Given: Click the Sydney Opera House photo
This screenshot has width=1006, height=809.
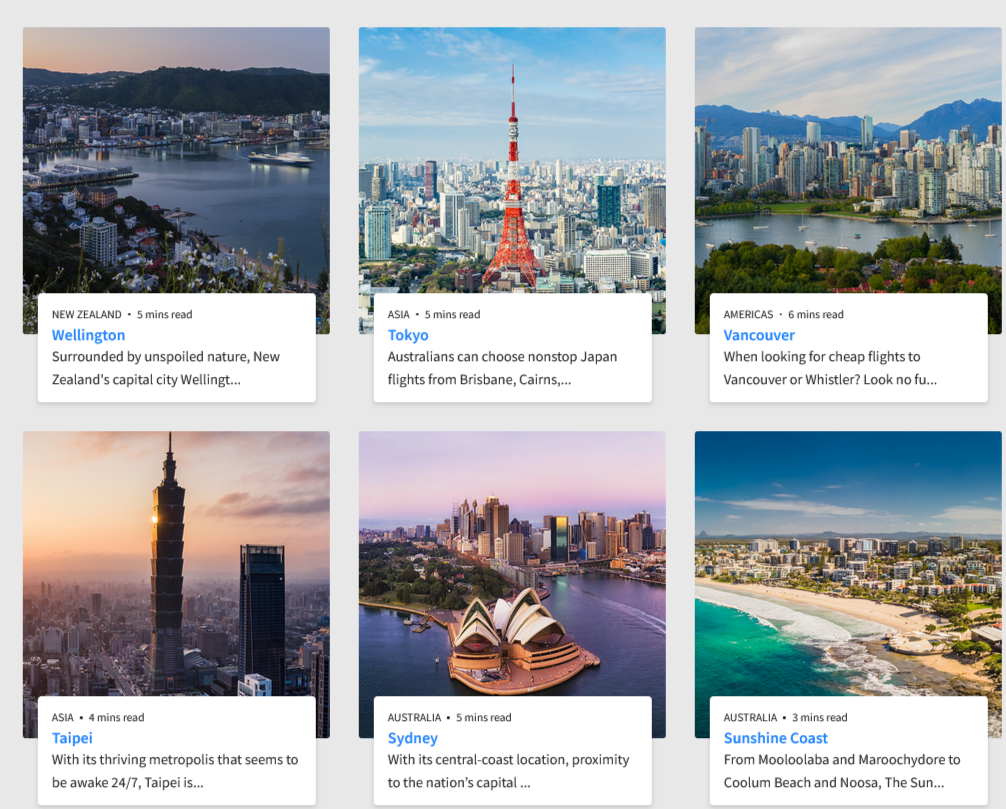Looking at the screenshot, I should pyautogui.click(x=512, y=563).
